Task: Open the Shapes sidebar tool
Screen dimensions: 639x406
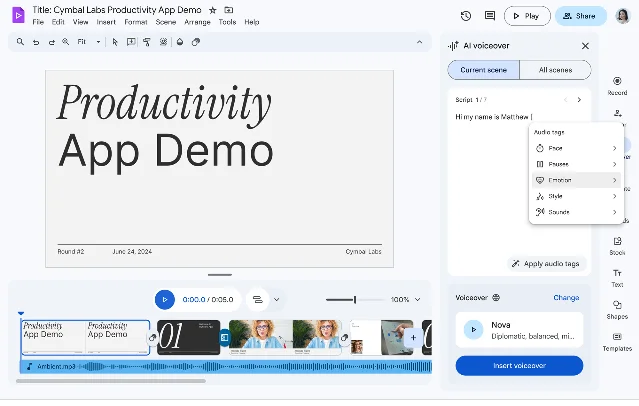Action: [x=617, y=310]
